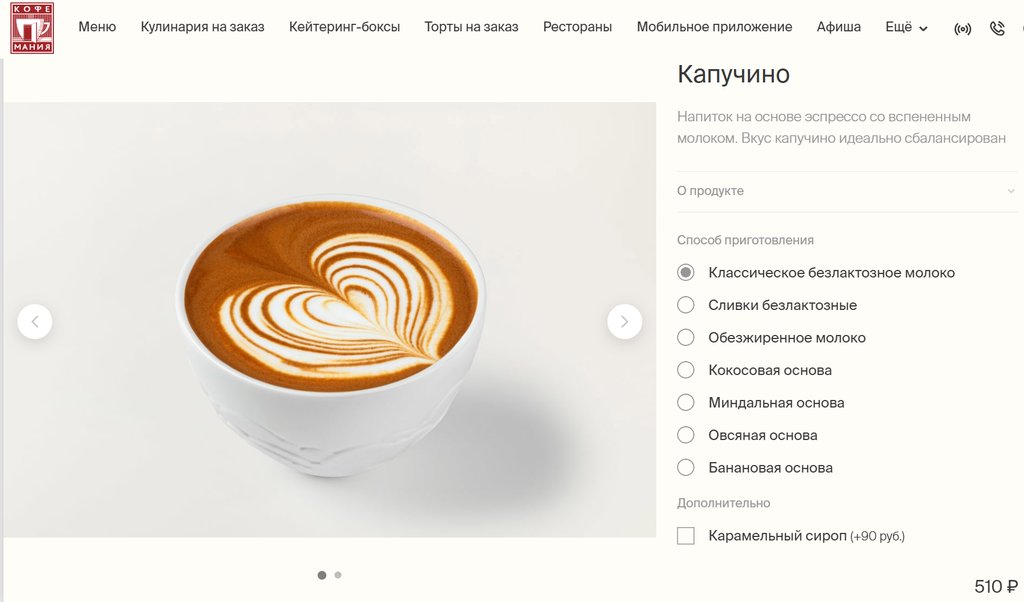Go to Торты на заказ page

click(x=472, y=27)
